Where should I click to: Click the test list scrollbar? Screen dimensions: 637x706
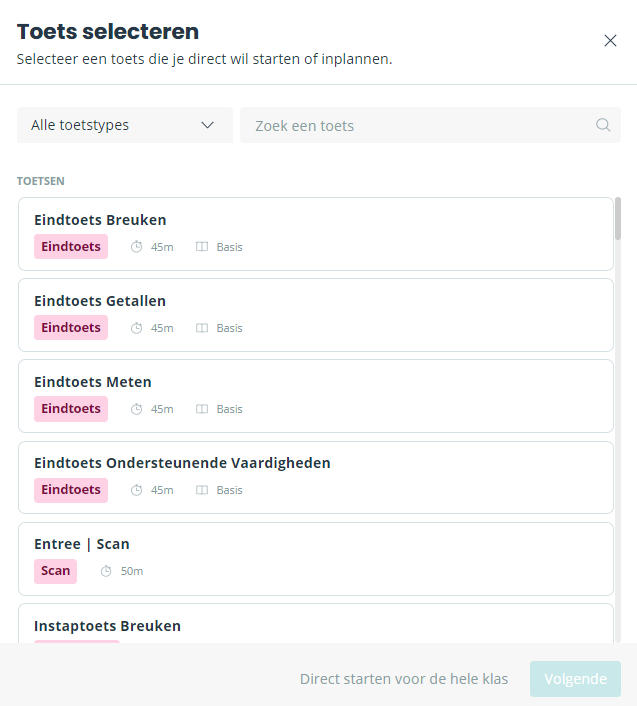[618, 218]
